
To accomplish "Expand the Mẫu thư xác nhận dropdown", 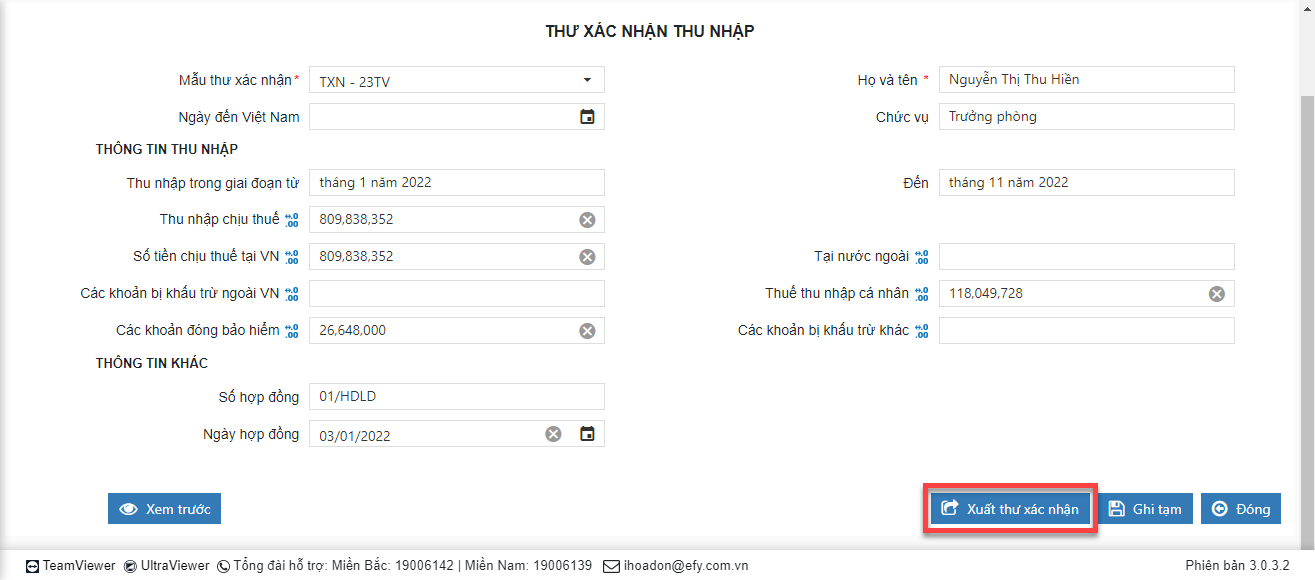I will coord(587,81).
